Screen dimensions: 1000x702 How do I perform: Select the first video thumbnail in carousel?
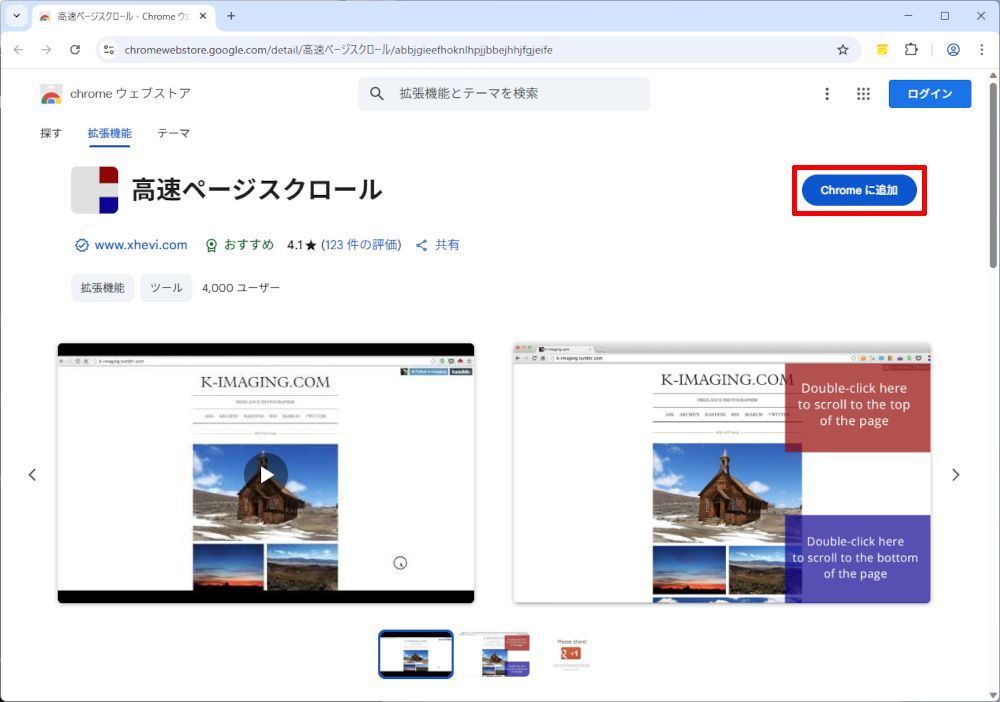pos(416,654)
